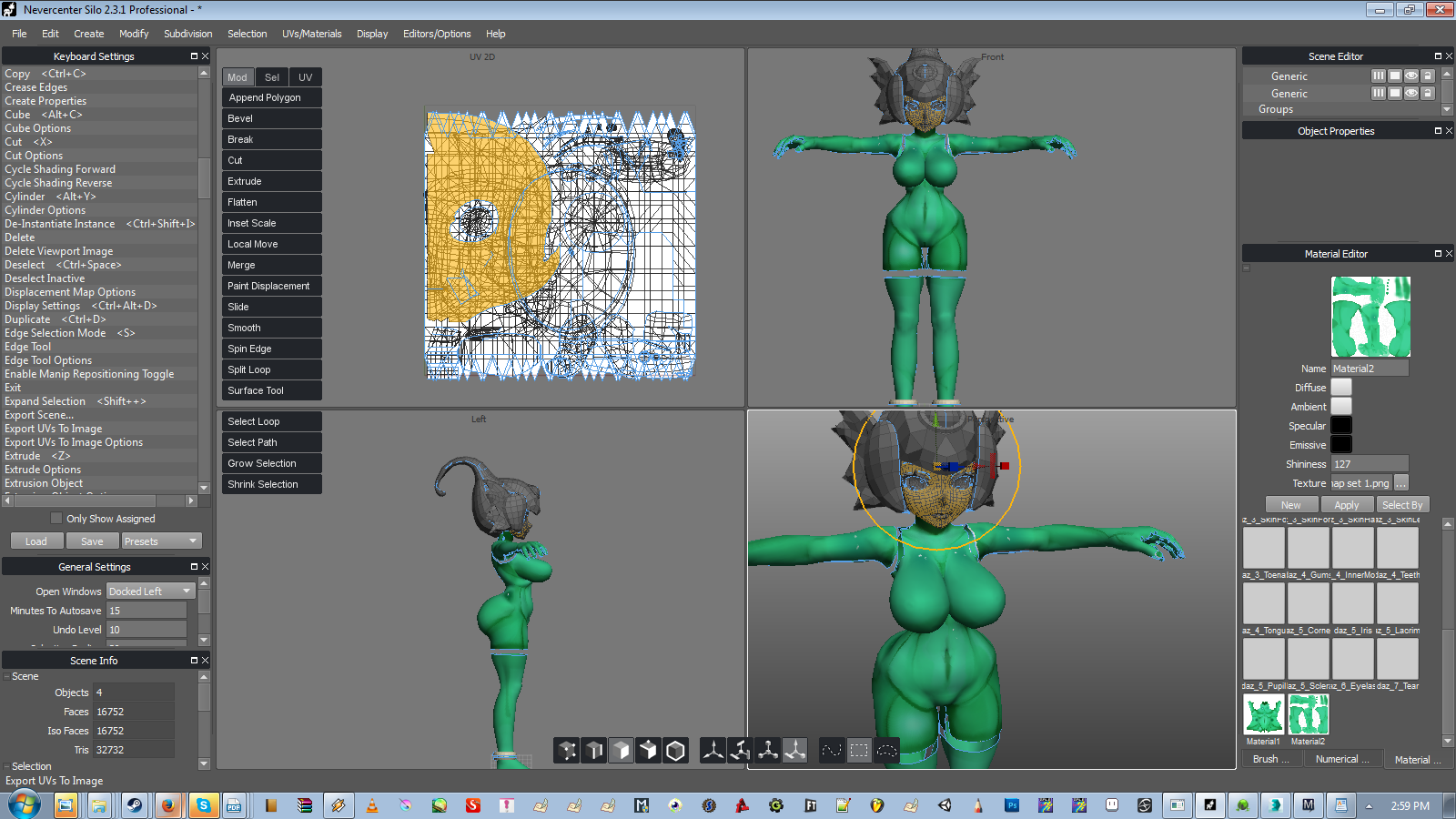Switch to edge selection mode icon
The height and width of the screenshot is (819, 1456).
[x=594, y=751]
